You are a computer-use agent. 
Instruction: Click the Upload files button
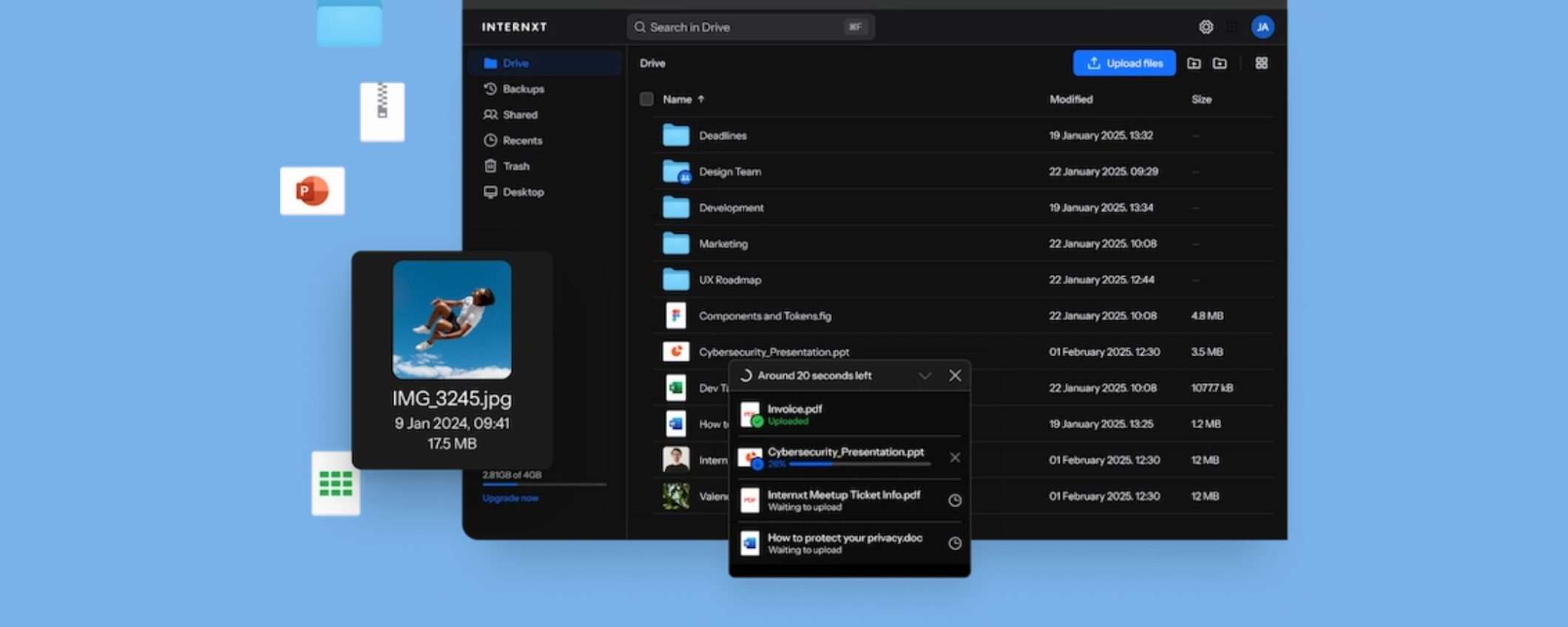1123,64
